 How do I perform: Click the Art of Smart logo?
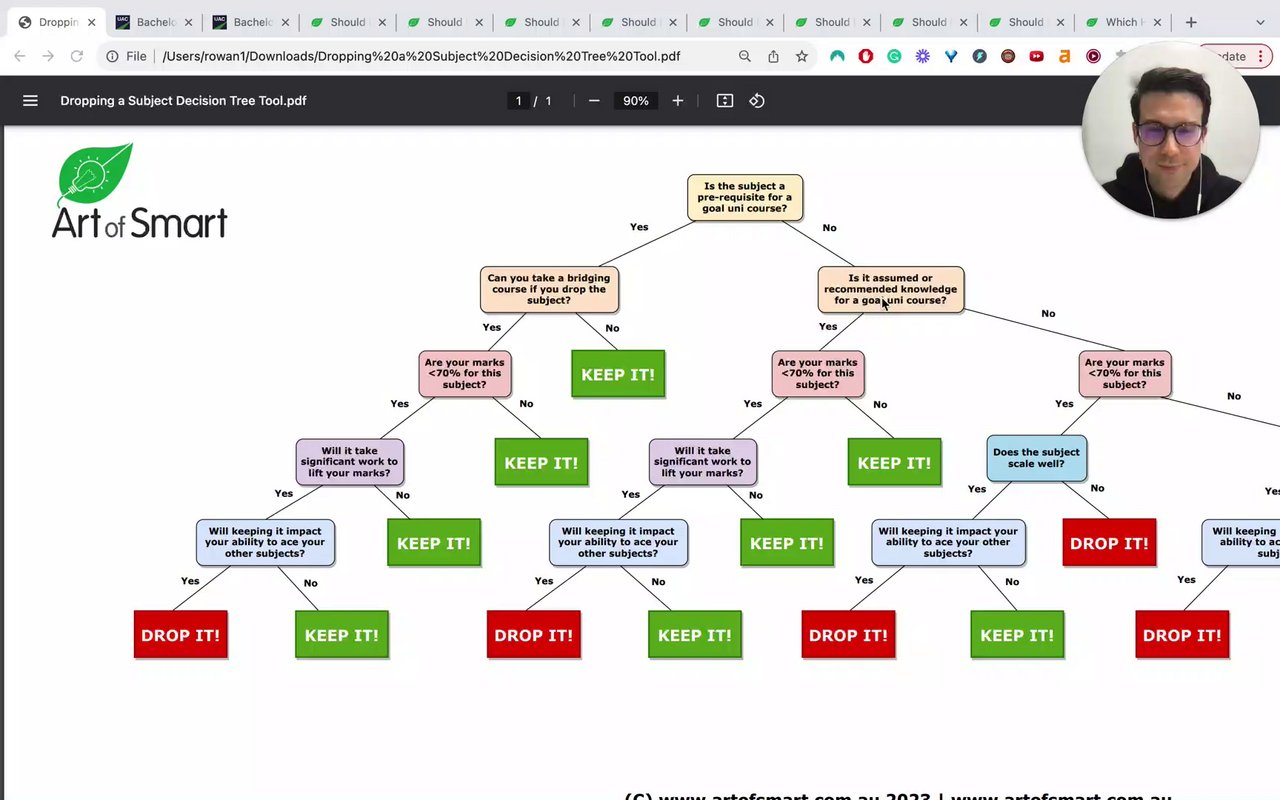pos(139,191)
